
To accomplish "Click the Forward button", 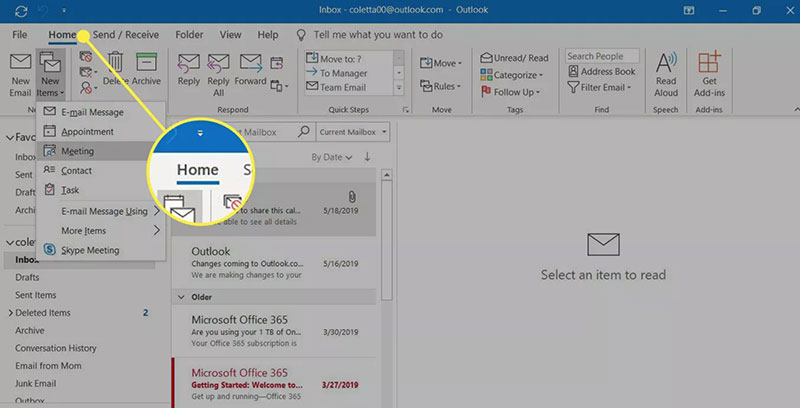I will [x=251, y=70].
